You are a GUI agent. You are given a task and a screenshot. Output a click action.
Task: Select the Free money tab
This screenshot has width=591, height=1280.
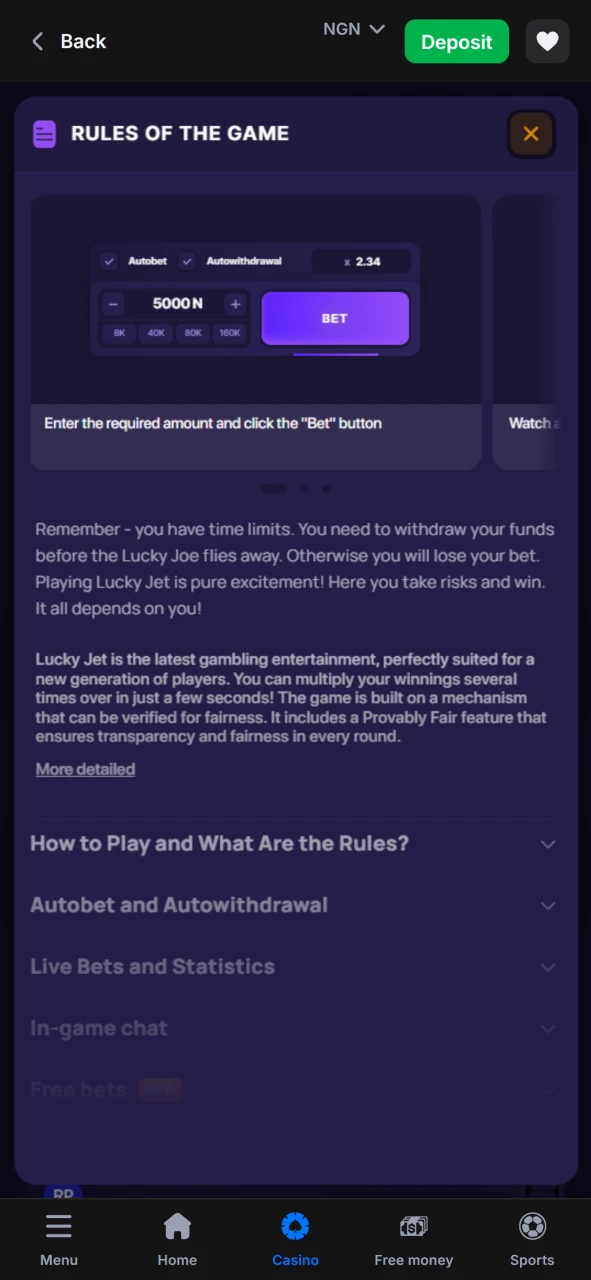pos(413,1240)
